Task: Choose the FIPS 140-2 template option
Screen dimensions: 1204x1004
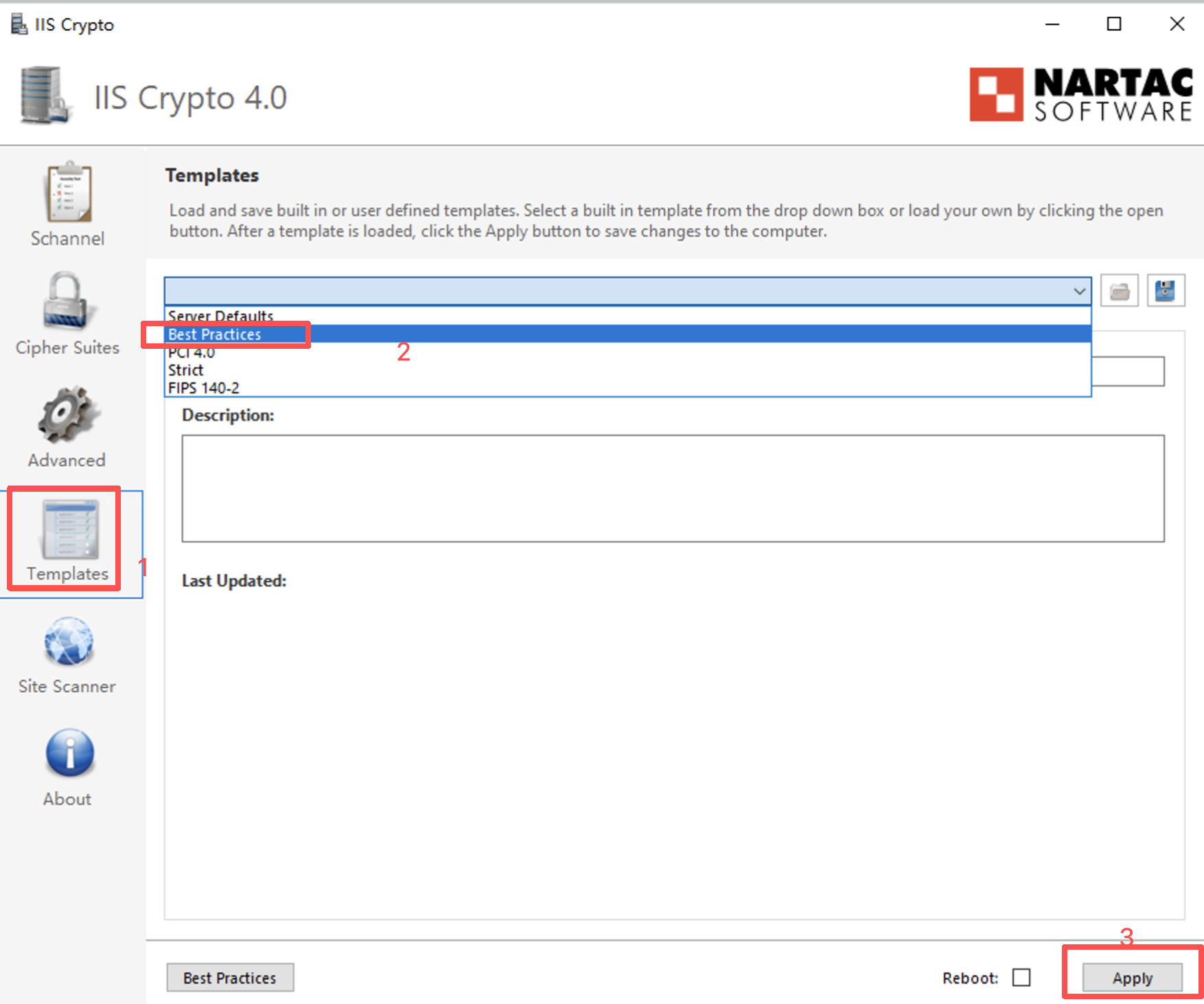Action: click(x=204, y=388)
